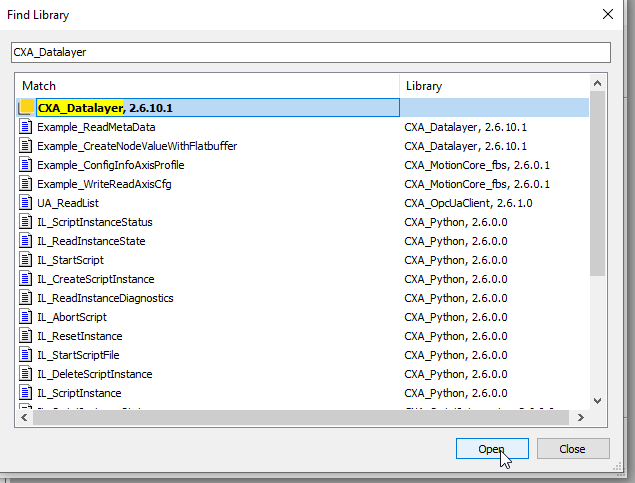Select the IL_AbortScript entry
Image resolution: width=635 pixels, height=483 pixels.
(72, 317)
